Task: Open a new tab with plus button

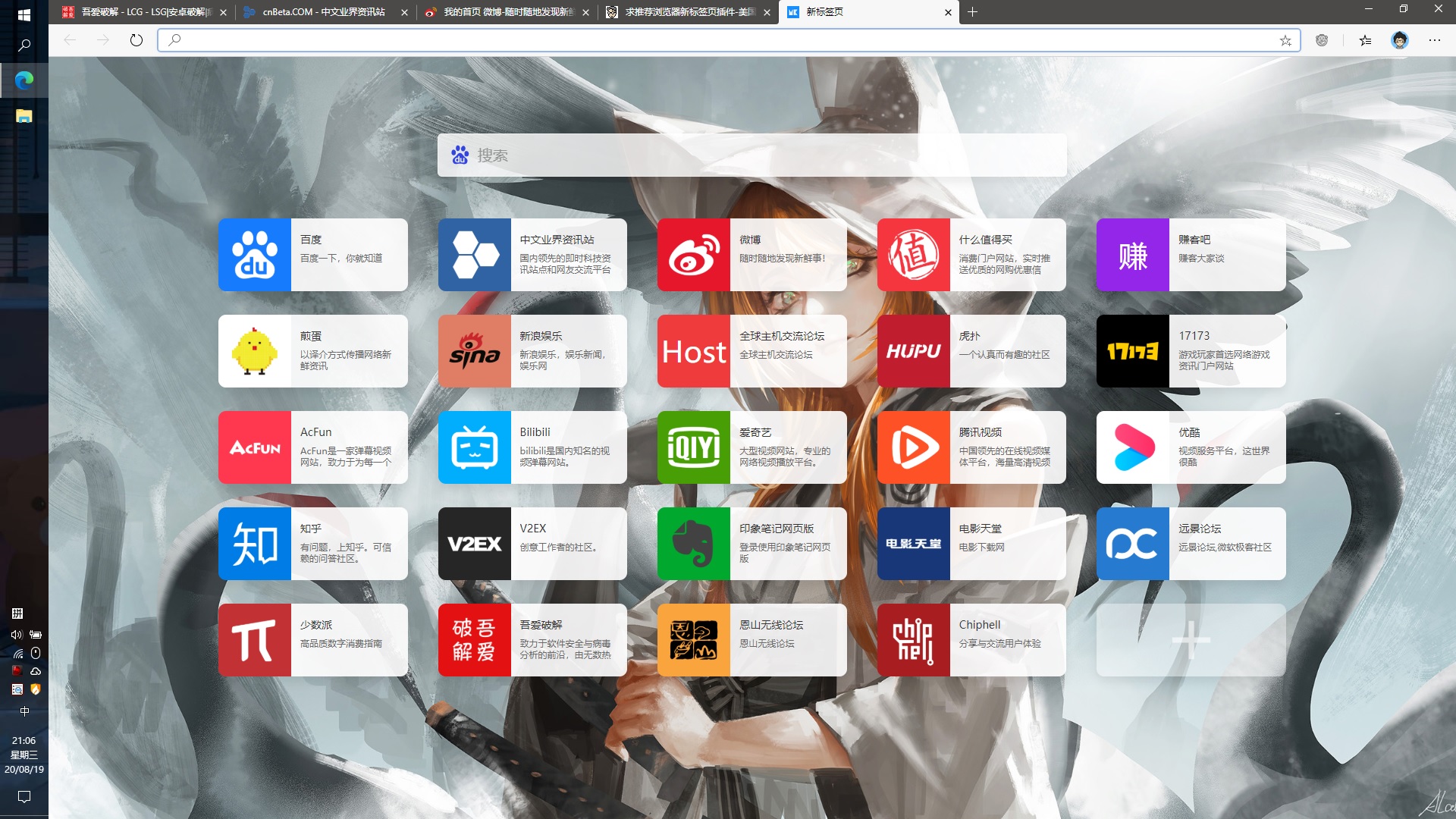Action: click(x=972, y=12)
